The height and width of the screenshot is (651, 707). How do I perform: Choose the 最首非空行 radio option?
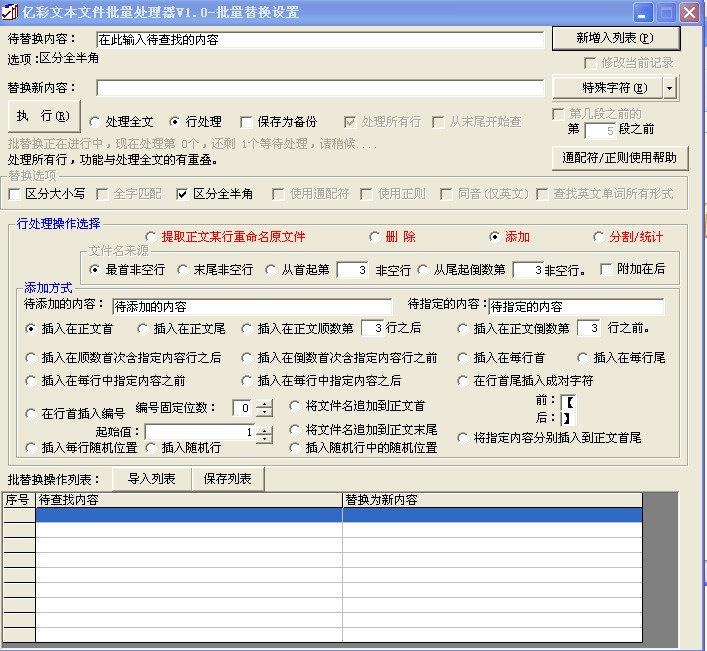(127, 270)
